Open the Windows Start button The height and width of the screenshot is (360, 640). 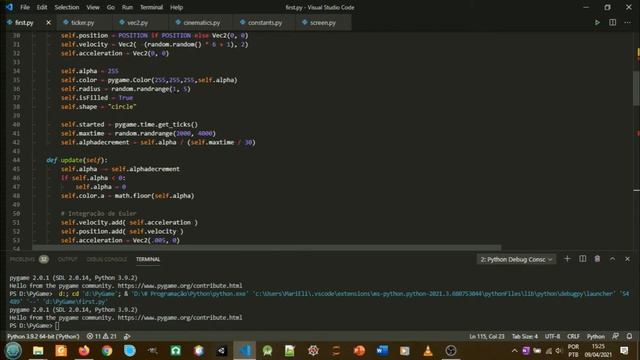click(13, 351)
